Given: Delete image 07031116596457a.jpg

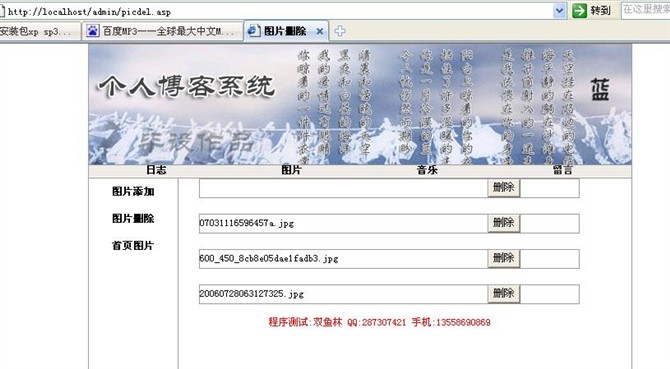Looking at the screenshot, I should tap(504, 223).
